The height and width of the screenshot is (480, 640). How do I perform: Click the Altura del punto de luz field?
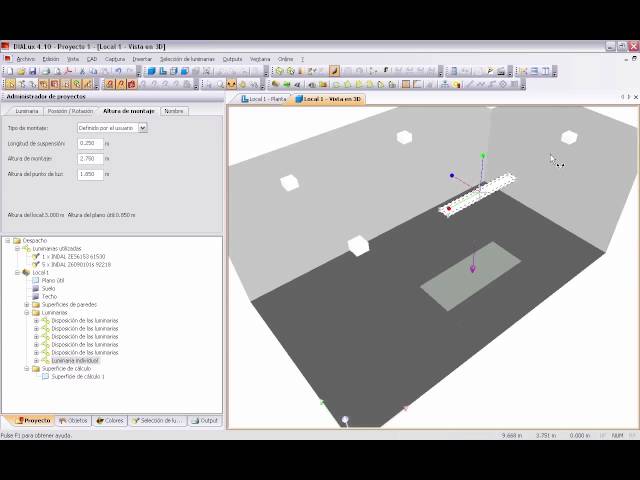click(x=90, y=174)
